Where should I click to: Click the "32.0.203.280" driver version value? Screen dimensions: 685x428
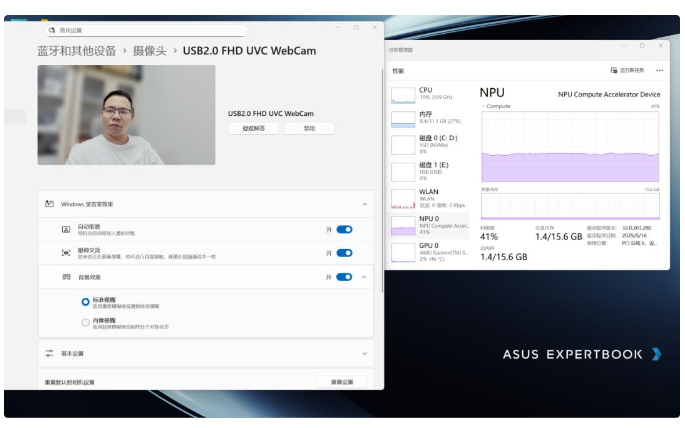tap(637, 228)
